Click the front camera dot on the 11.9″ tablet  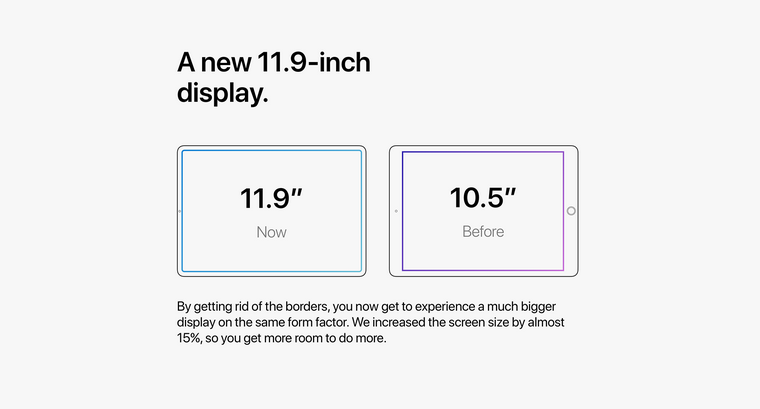(180, 211)
